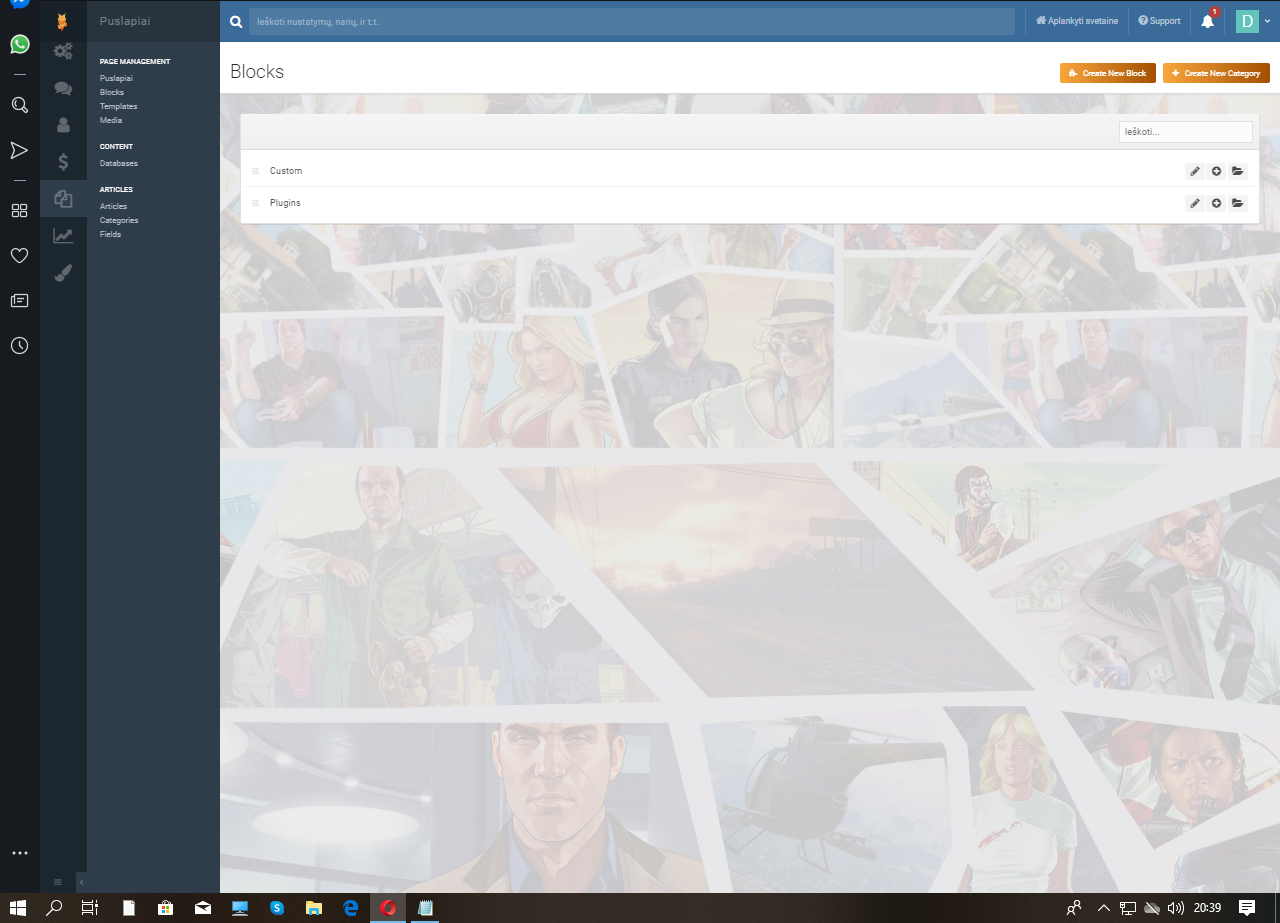The width and height of the screenshot is (1280, 923).
Task: Select Blocks in the side menu
Action: click(112, 92)
